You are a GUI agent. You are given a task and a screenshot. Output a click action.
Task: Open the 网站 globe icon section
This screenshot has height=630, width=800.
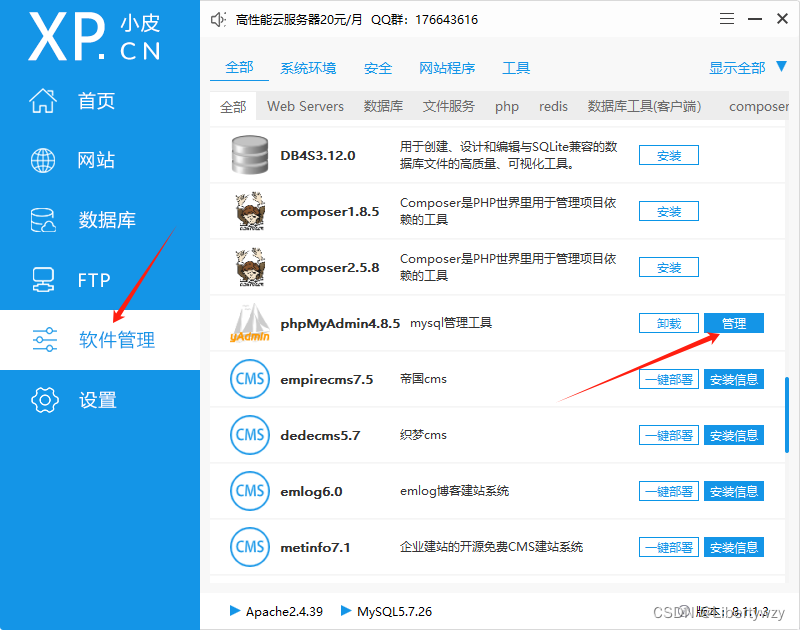[43, 160]
